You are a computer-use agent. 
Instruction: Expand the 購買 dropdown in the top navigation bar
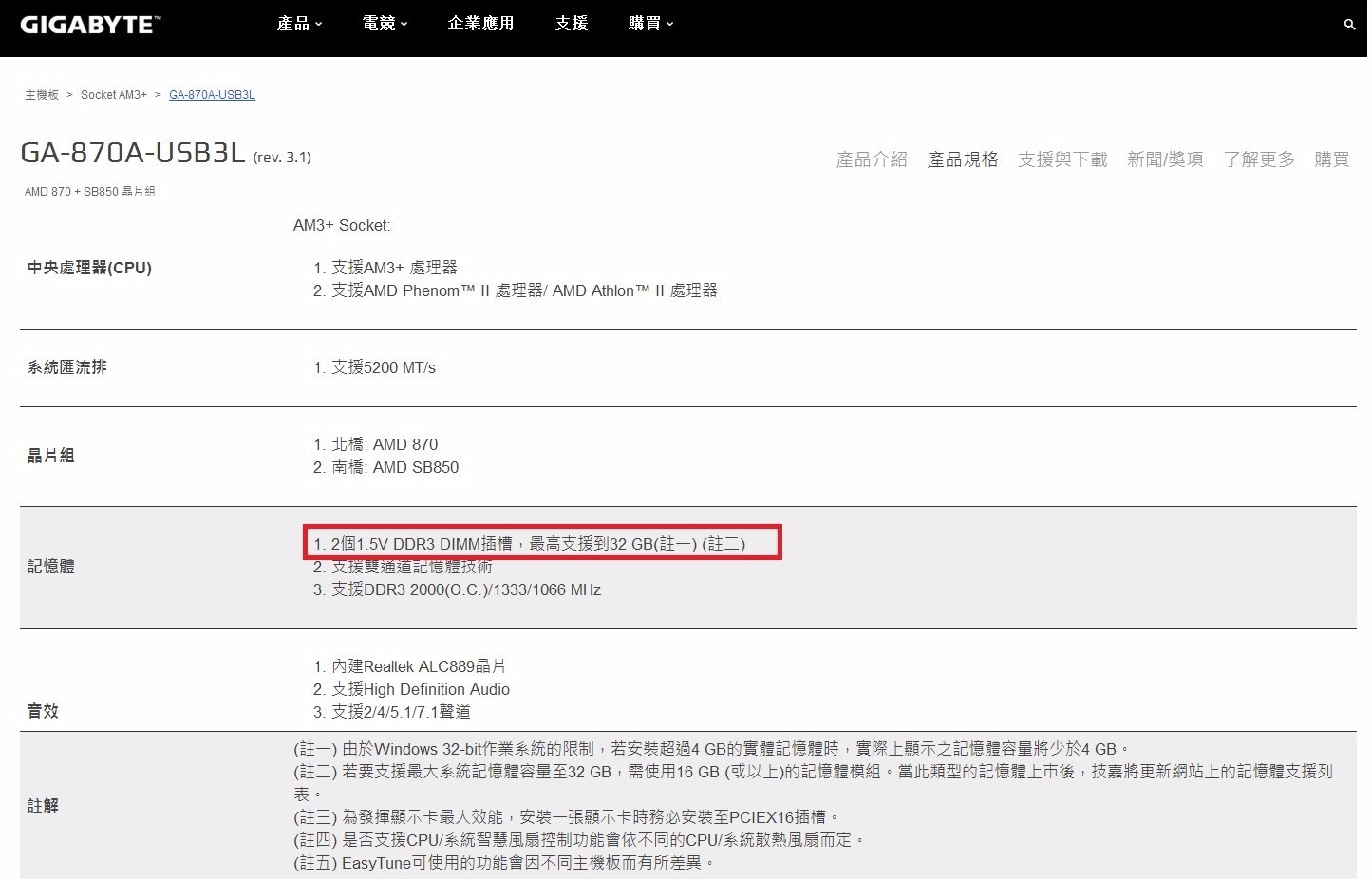[650, 24]
